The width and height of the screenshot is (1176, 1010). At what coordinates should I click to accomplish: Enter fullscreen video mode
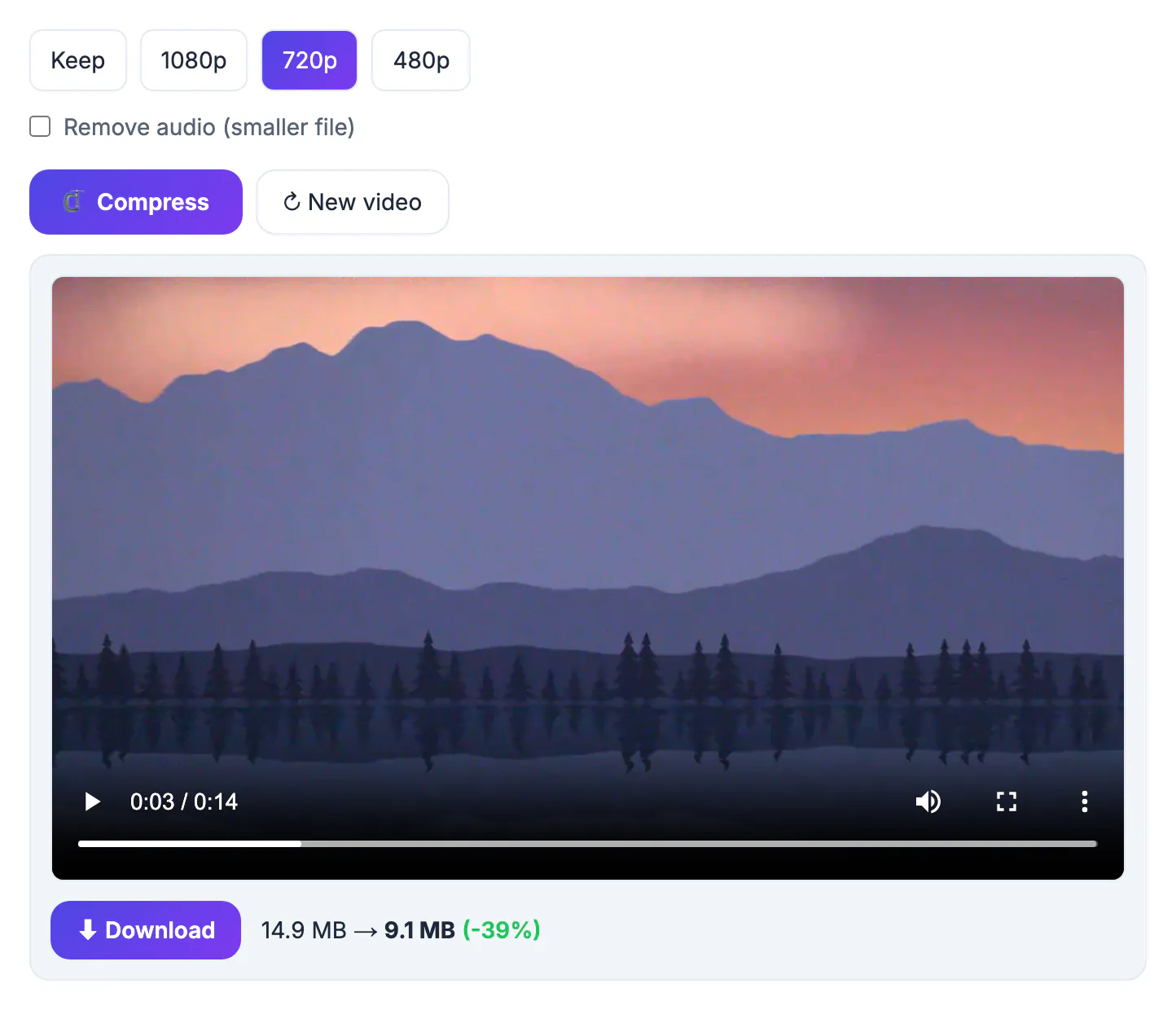click(x=1007, y=801)
